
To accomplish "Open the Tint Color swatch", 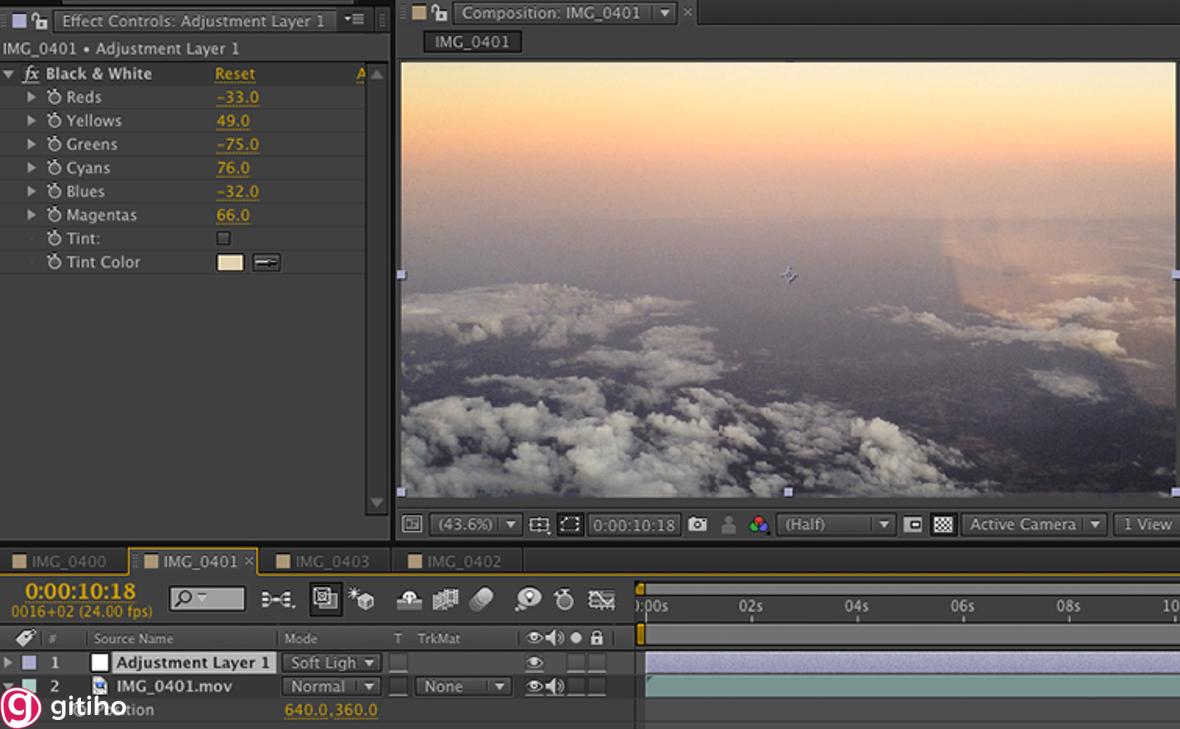I will 230,262.
